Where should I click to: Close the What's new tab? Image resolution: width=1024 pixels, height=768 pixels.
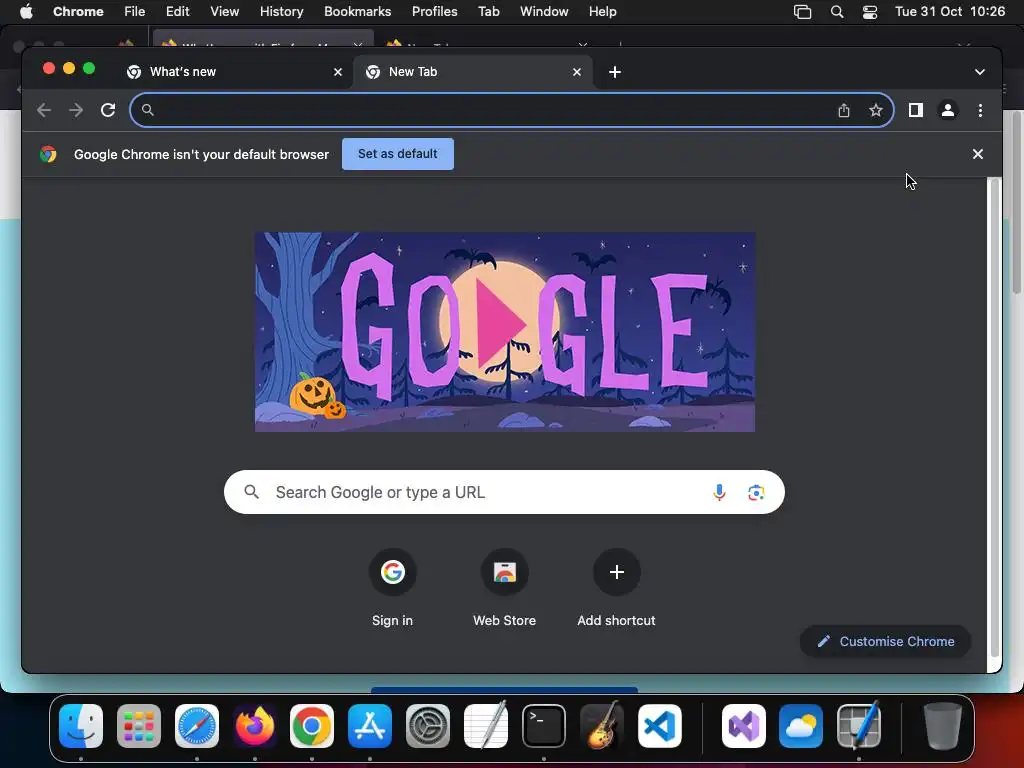click(x=338, y=72)
